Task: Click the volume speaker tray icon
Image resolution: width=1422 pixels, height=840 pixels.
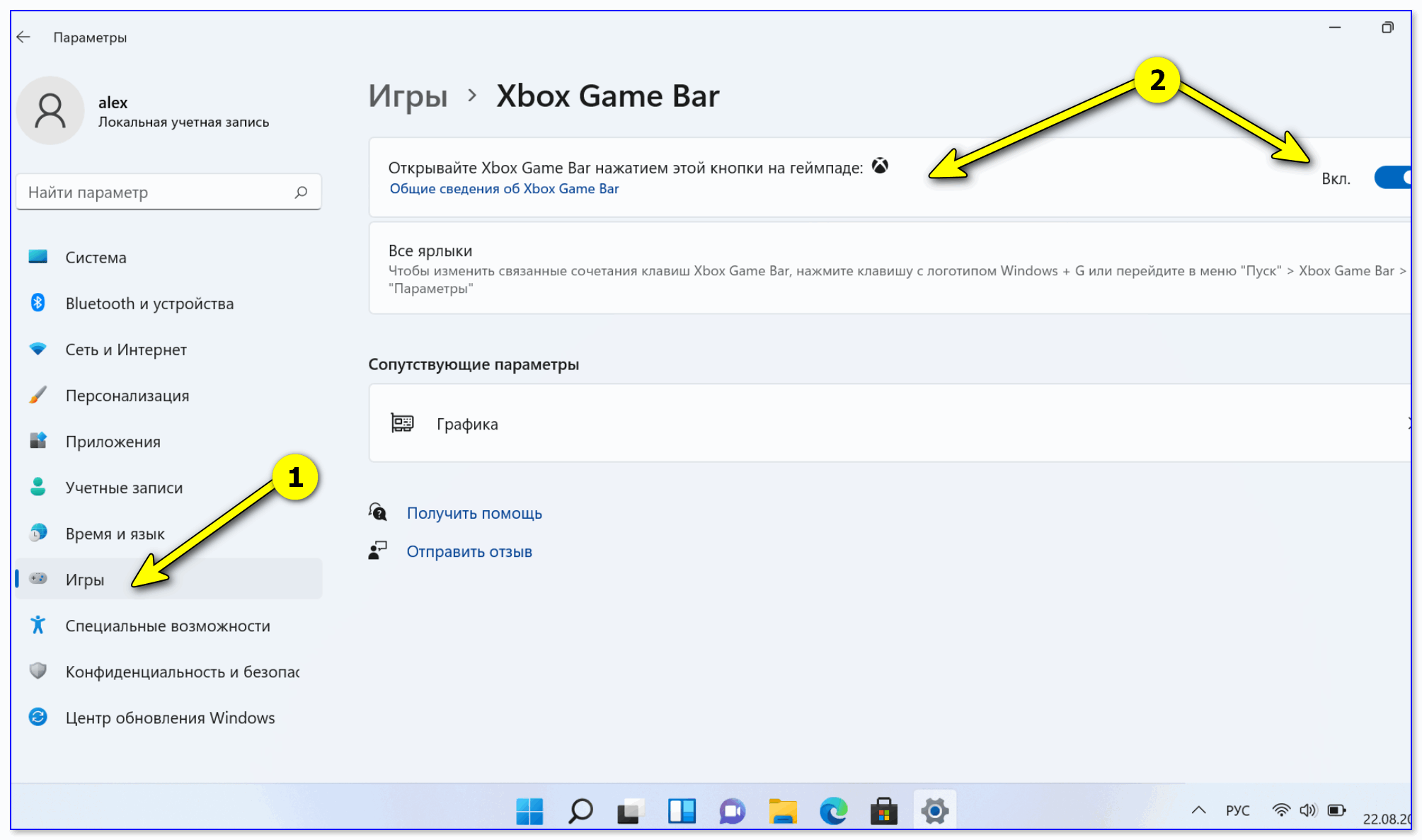Action: (1308, 810)
